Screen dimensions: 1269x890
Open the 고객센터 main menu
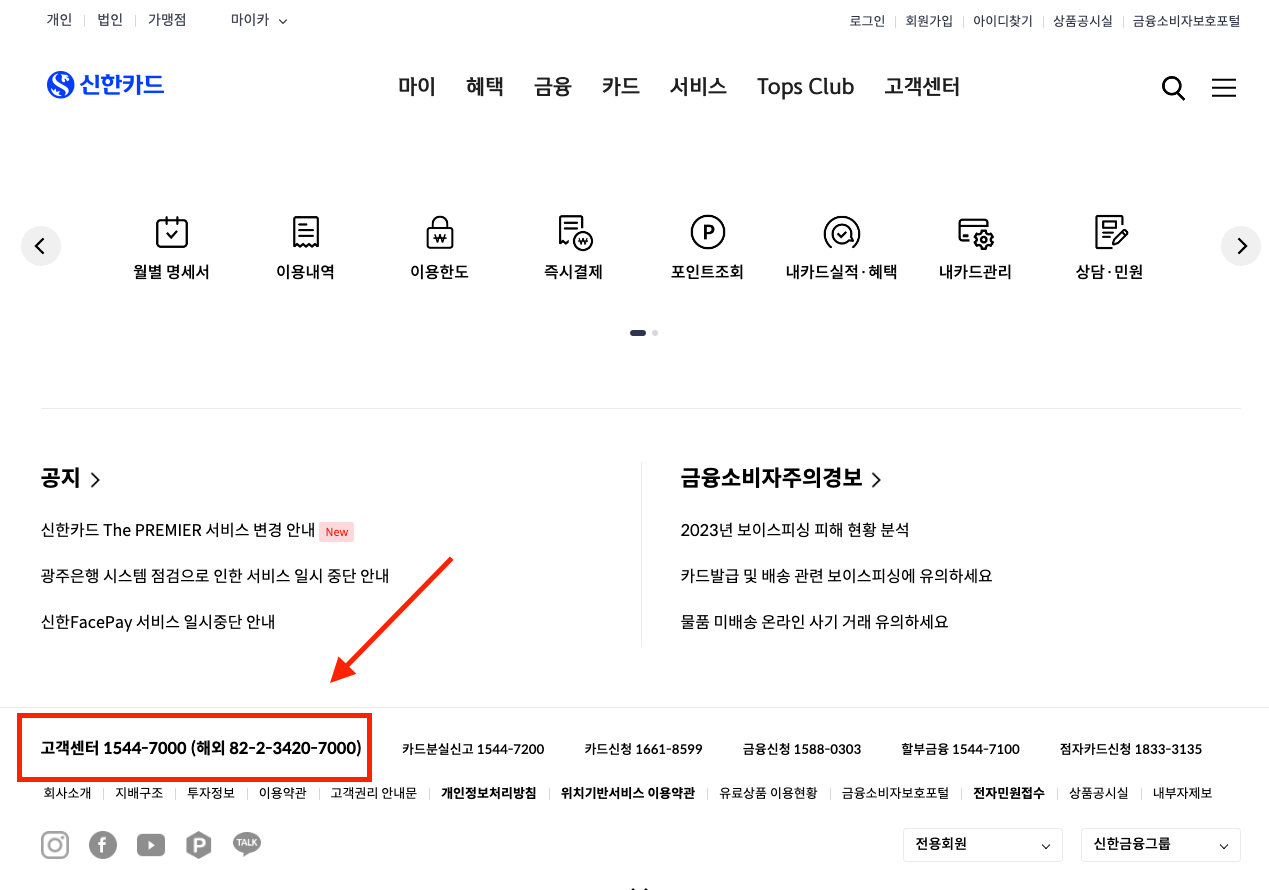point(922,87)
